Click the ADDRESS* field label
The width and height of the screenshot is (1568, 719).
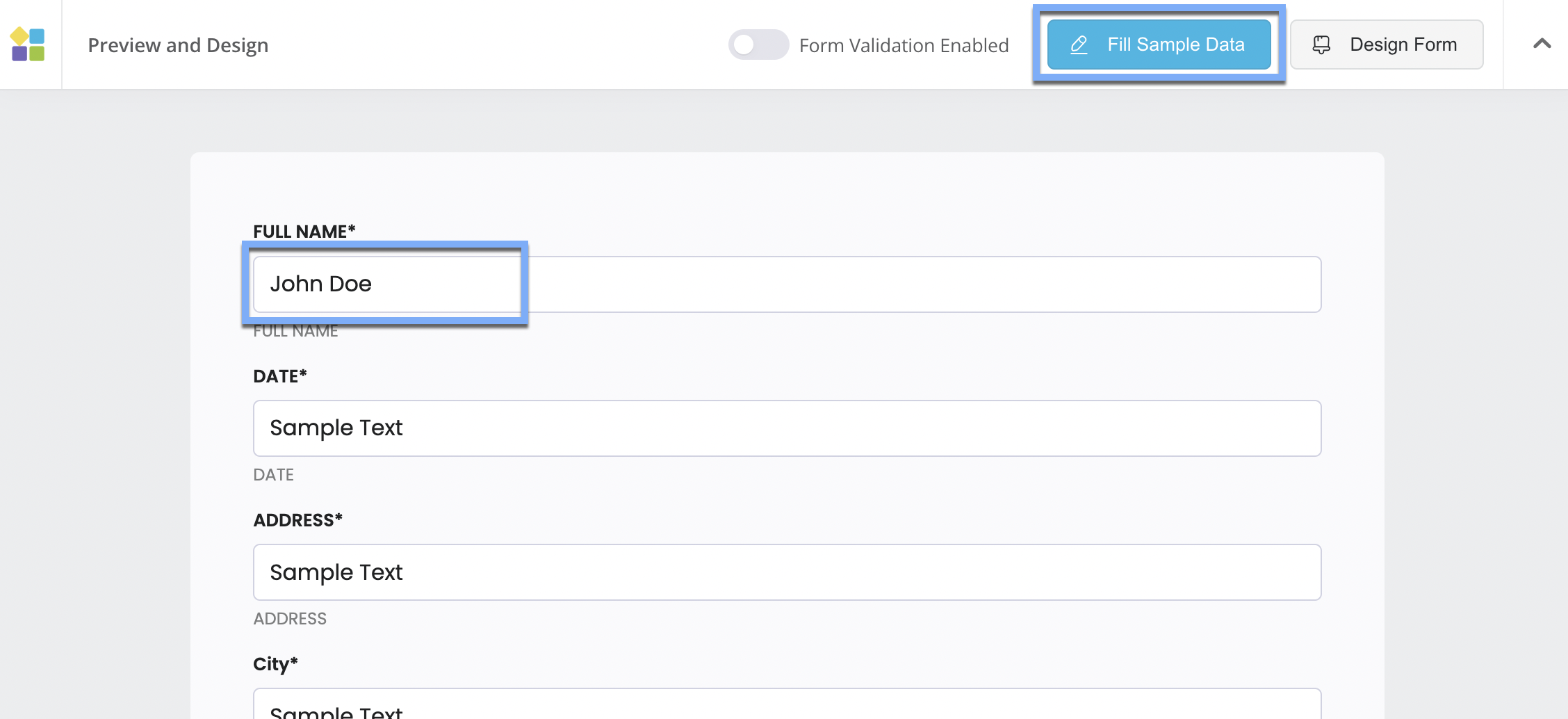point(297,519)
